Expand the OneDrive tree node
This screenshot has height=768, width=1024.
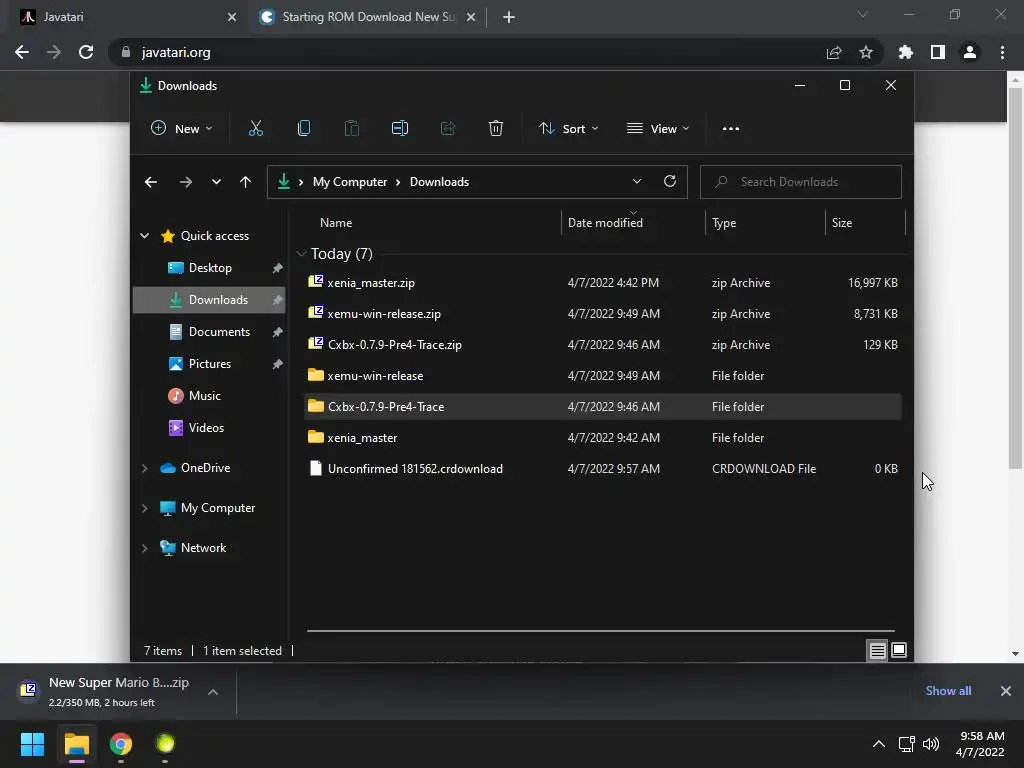[x=144, y=468]
